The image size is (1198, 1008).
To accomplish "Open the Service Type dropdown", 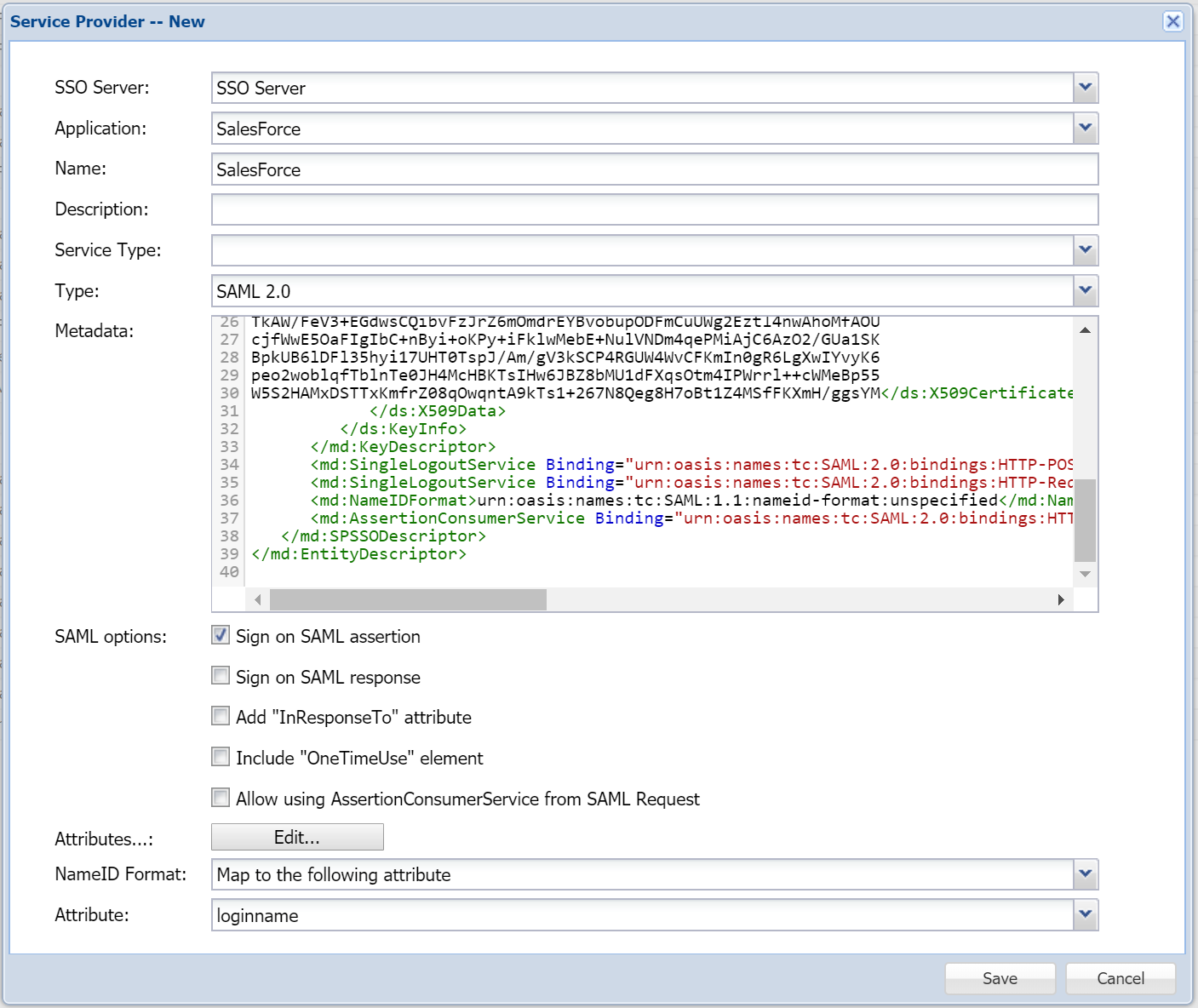I will [1085, 250].
